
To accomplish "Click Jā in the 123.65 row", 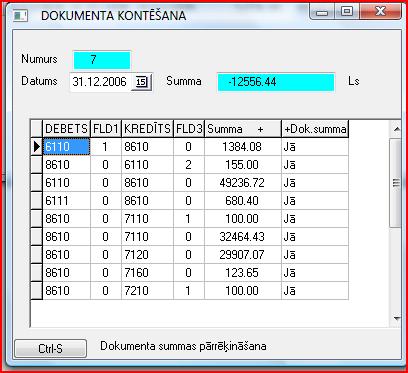I will [x=315, y=273].
